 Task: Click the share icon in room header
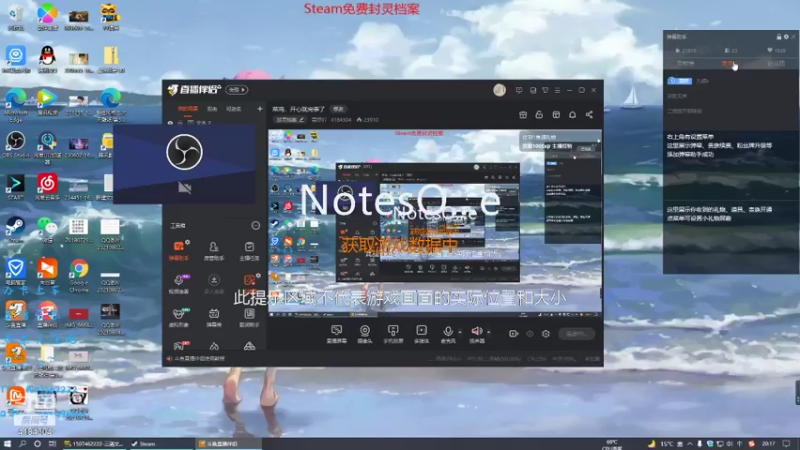pos(589,115)
